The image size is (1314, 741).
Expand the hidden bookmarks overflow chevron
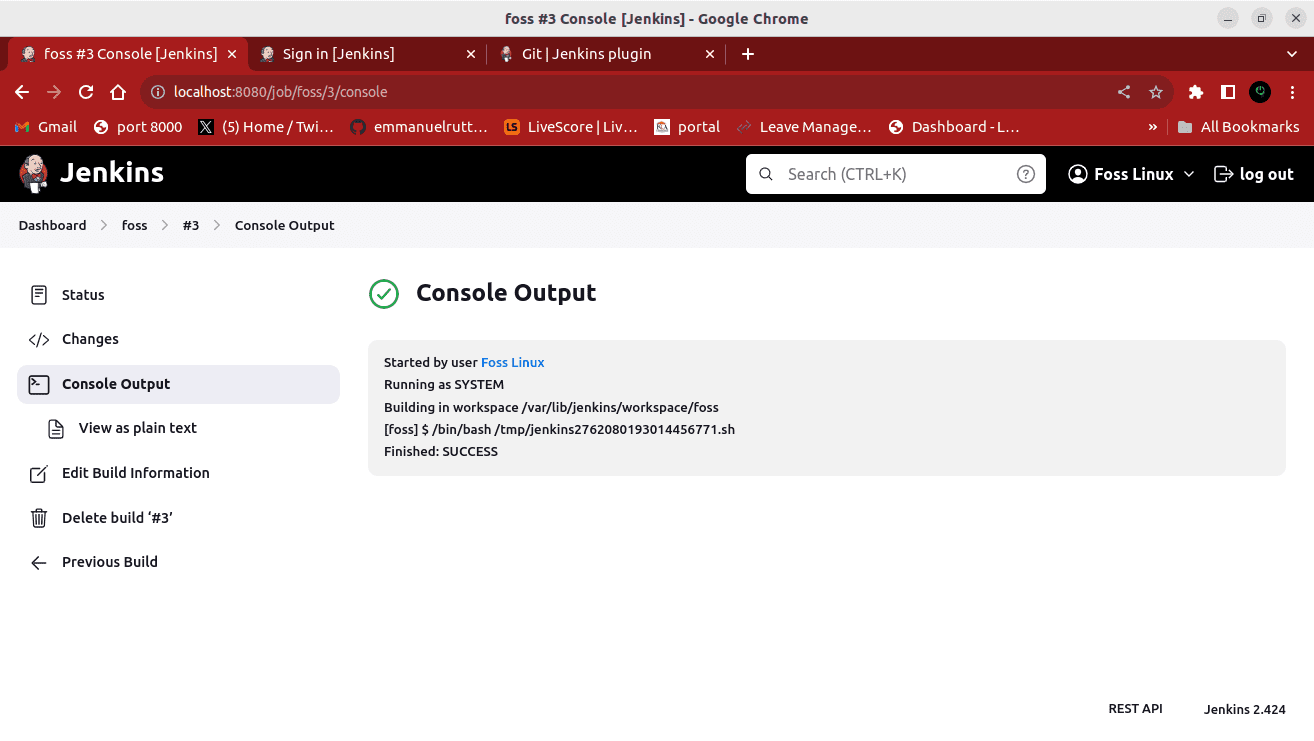tap(1152, 127)
